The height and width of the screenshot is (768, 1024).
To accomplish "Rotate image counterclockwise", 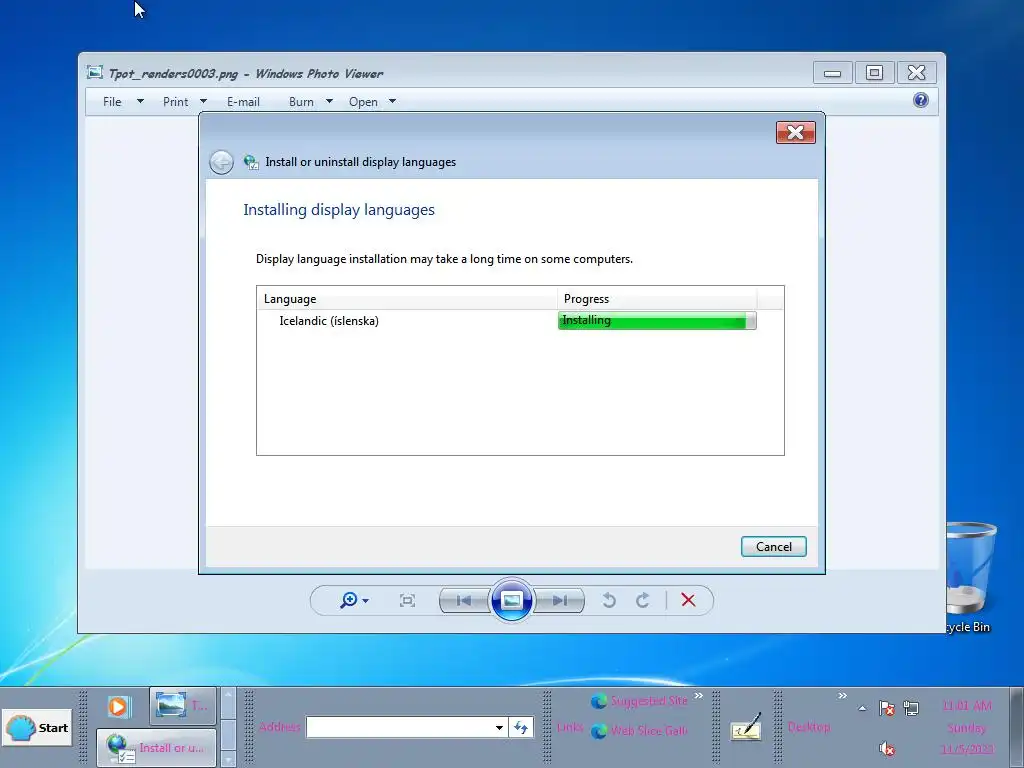I will click(609, 600).
